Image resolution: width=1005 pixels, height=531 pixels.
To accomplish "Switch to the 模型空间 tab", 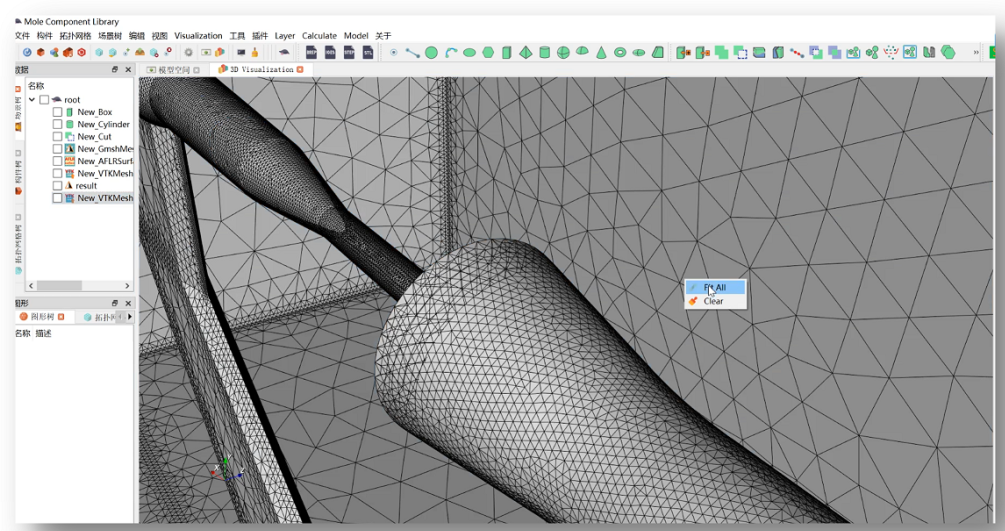I will [x=174, y=70].
